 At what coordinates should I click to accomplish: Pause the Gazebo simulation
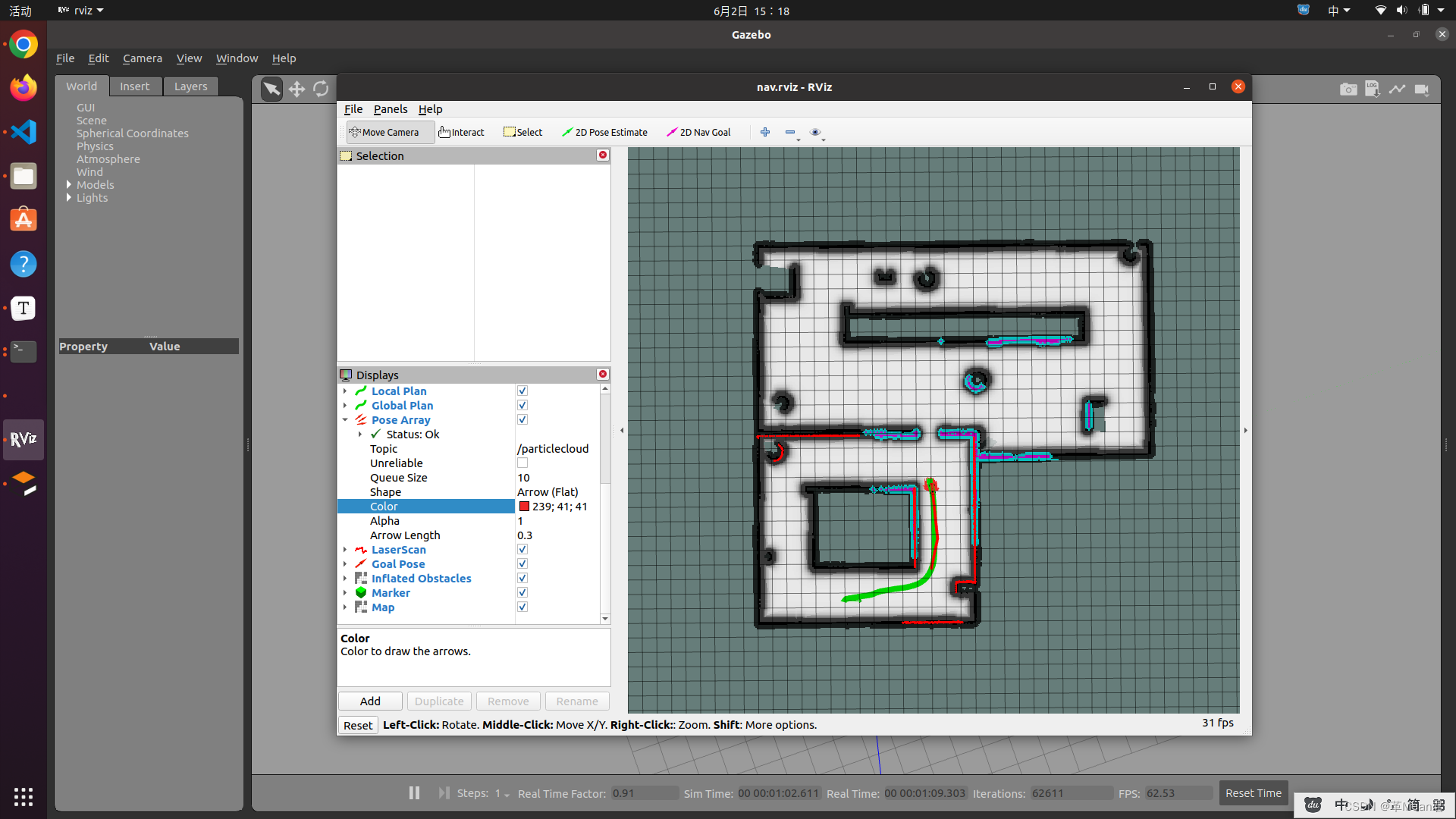tap(414, 792)
